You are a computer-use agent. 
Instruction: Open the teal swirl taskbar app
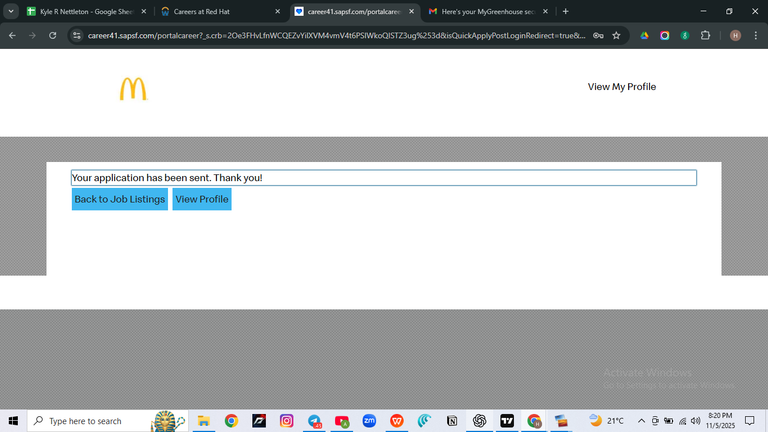pyautogui.click(x=424, y=421)
